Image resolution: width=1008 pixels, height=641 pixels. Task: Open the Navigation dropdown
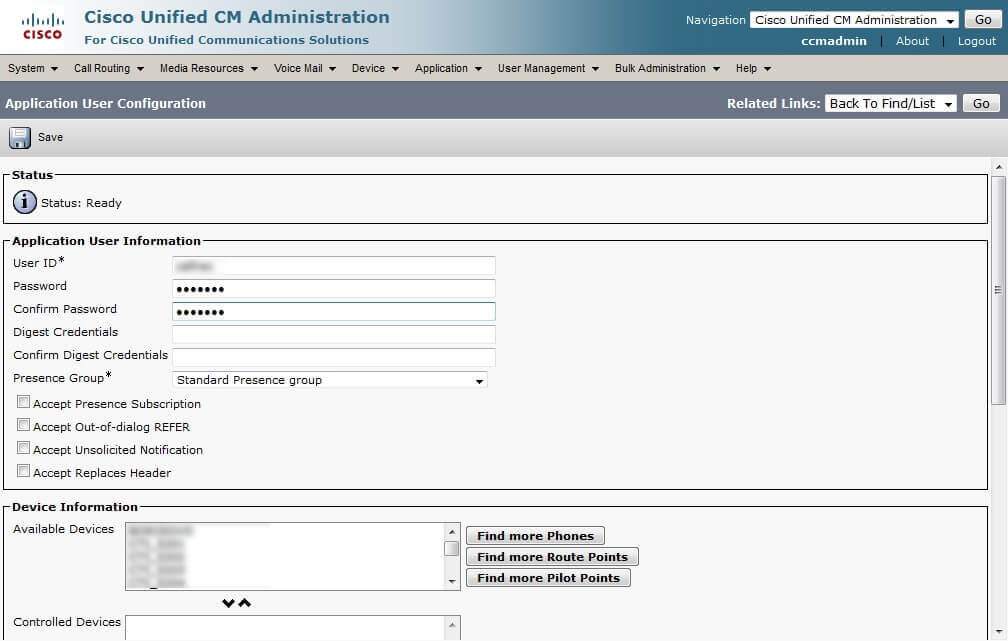pyautogui.click(x=854, y=20)
